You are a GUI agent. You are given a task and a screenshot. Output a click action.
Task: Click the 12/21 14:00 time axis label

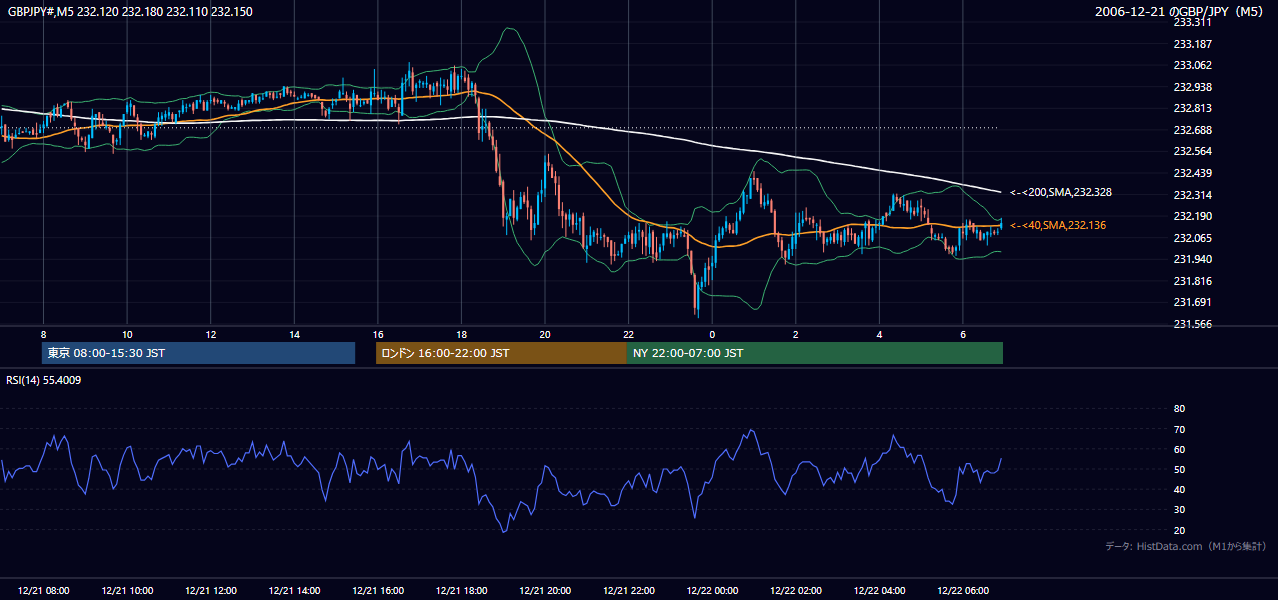294,591
